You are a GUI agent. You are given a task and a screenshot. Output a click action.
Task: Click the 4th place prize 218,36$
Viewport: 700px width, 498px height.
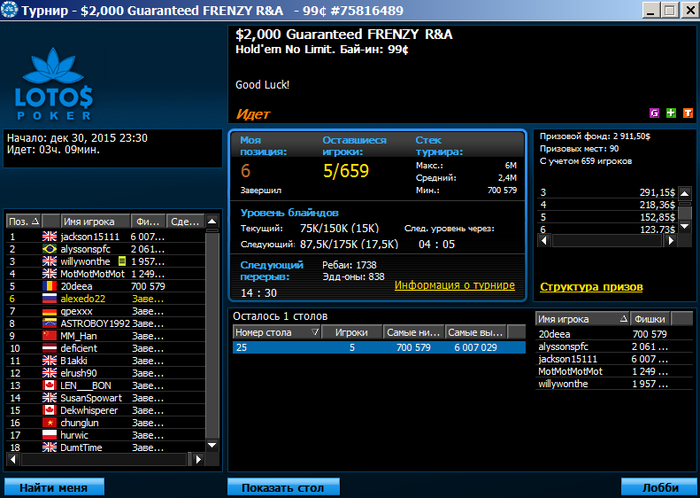(657, 205)
